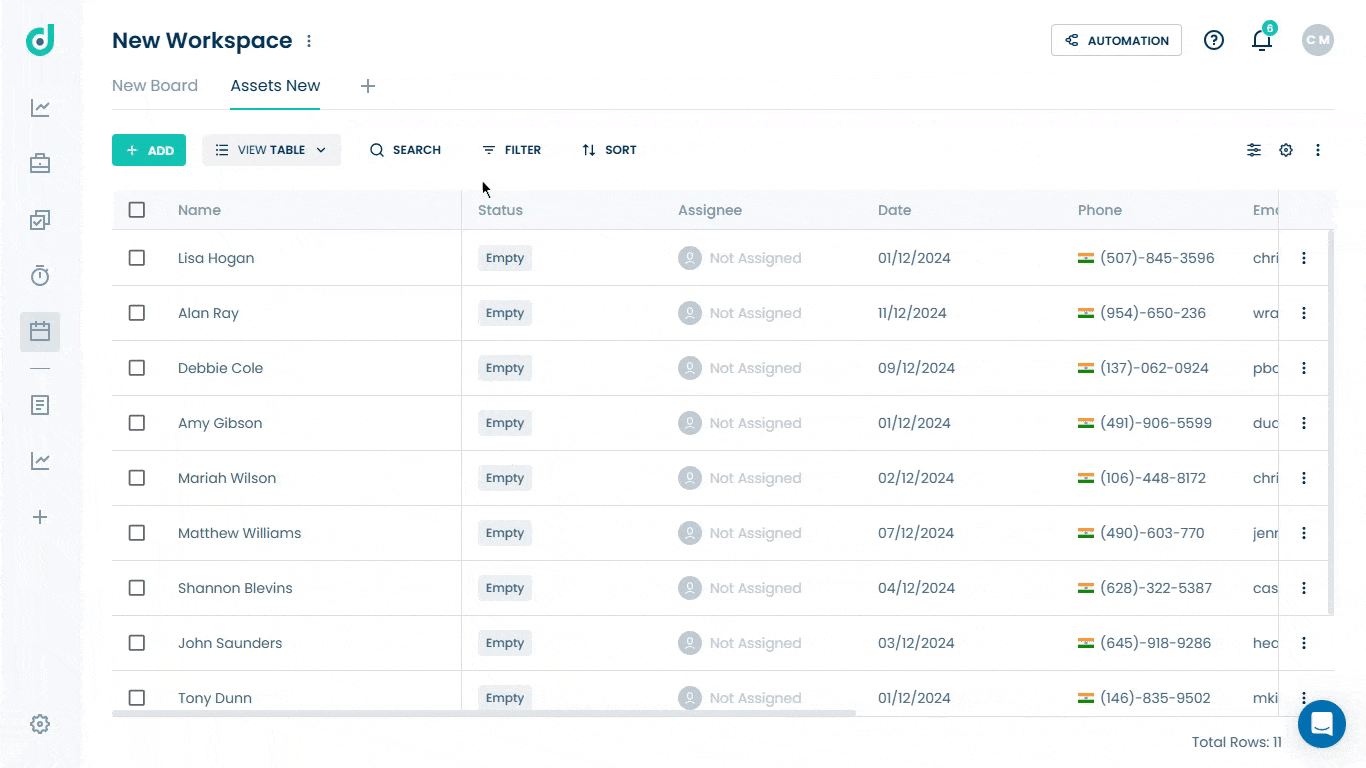Open the stopwatch timer icon in sidebar
Viewport: 1366px width, 768px height.
click(40, 276)
